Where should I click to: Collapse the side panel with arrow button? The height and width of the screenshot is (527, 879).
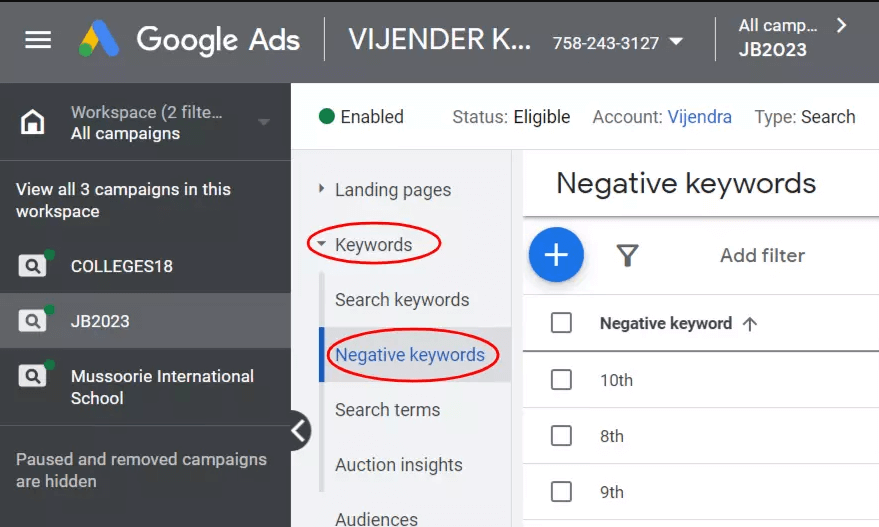coord(300,431)
